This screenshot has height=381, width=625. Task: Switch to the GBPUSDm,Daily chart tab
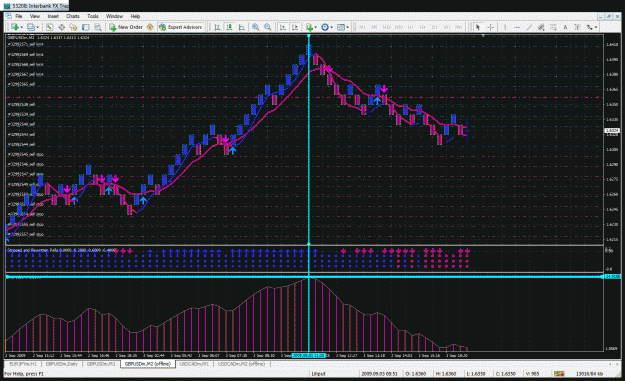(x=61, y=364)
